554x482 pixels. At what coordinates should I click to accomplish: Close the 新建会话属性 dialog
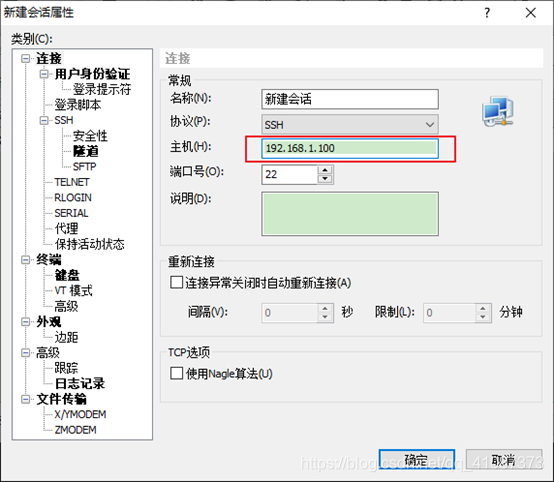(x=530, y=13)
